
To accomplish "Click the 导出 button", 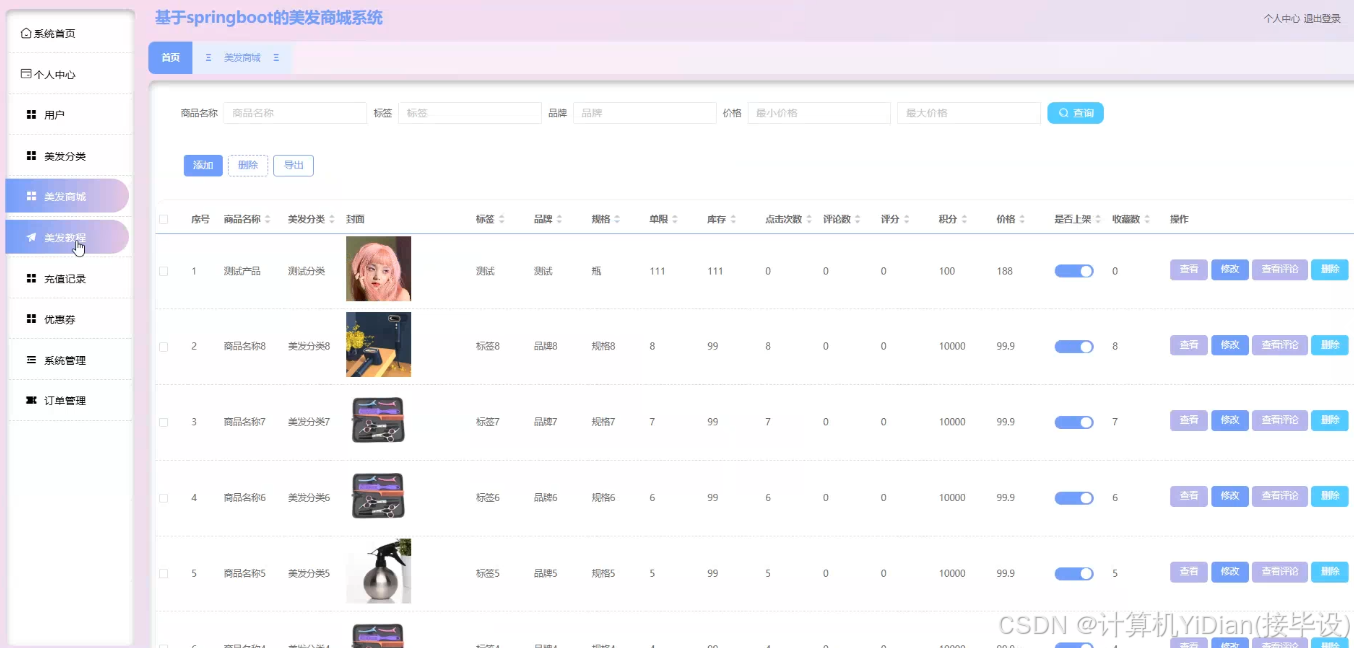I will click(293, 165).
